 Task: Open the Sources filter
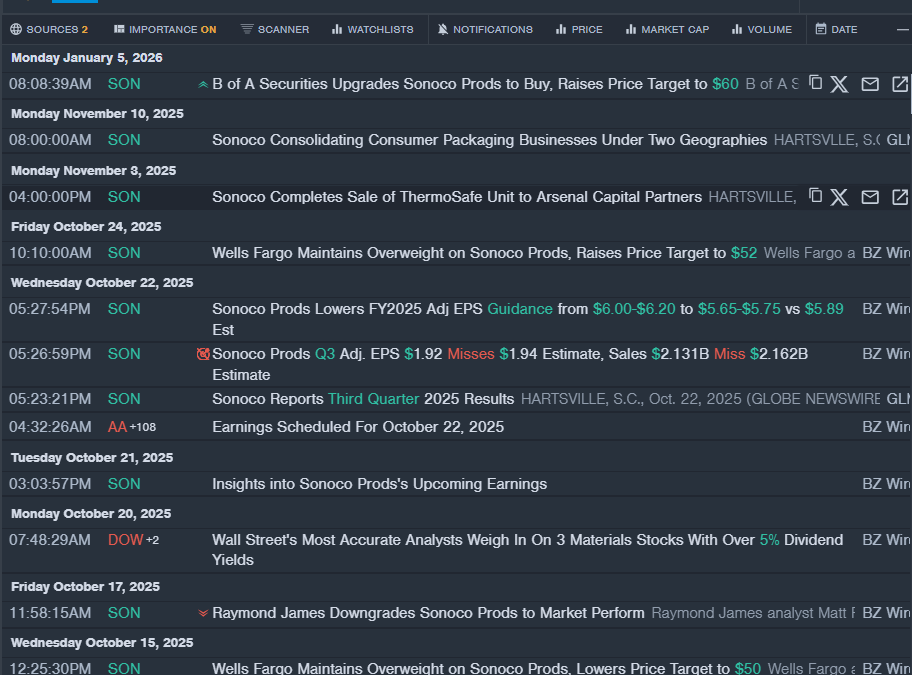click(49, 30)
